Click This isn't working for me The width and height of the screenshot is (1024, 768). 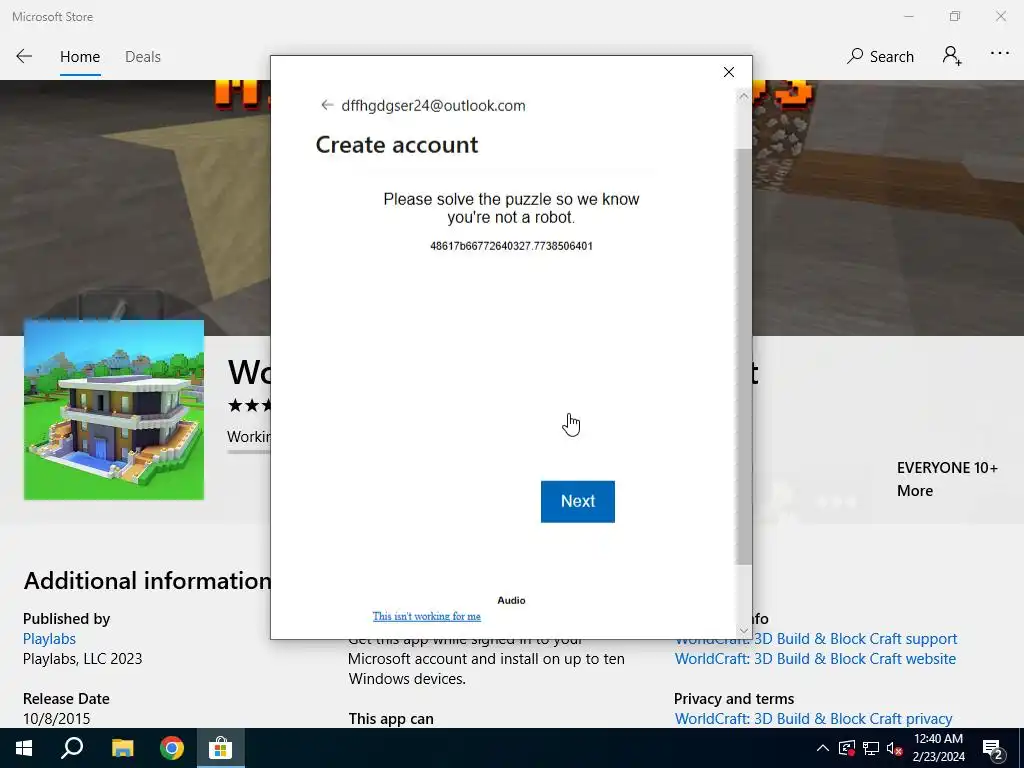426,616
